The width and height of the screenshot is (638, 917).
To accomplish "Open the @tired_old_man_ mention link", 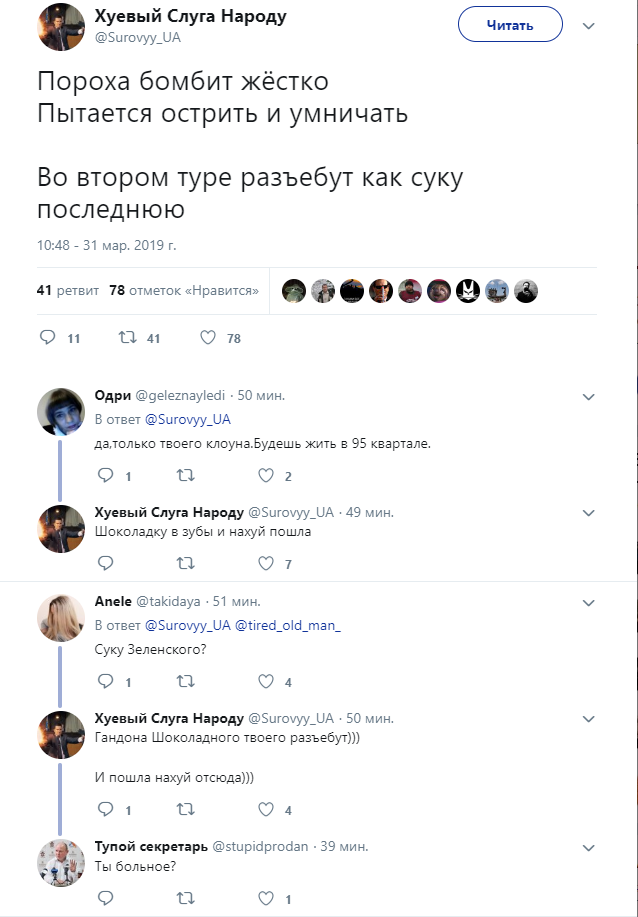I will 288,626.
